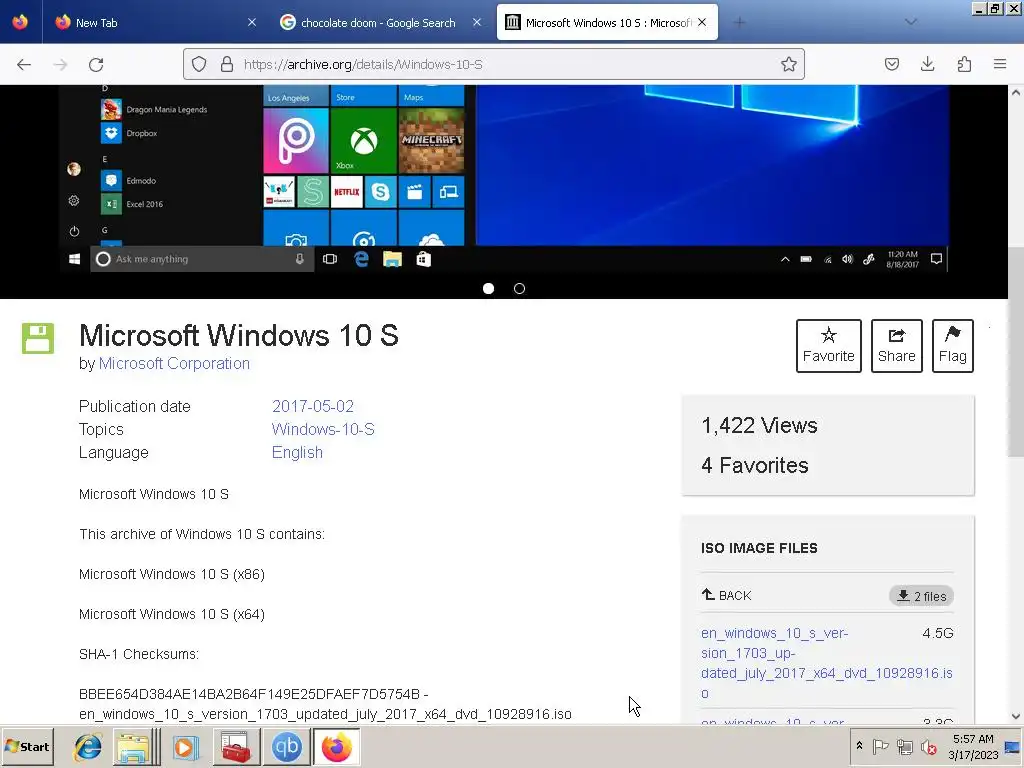Click the network tray icon
Image resolution: width=1024 pixels, height=768 pixels.
tap(905, 746)
